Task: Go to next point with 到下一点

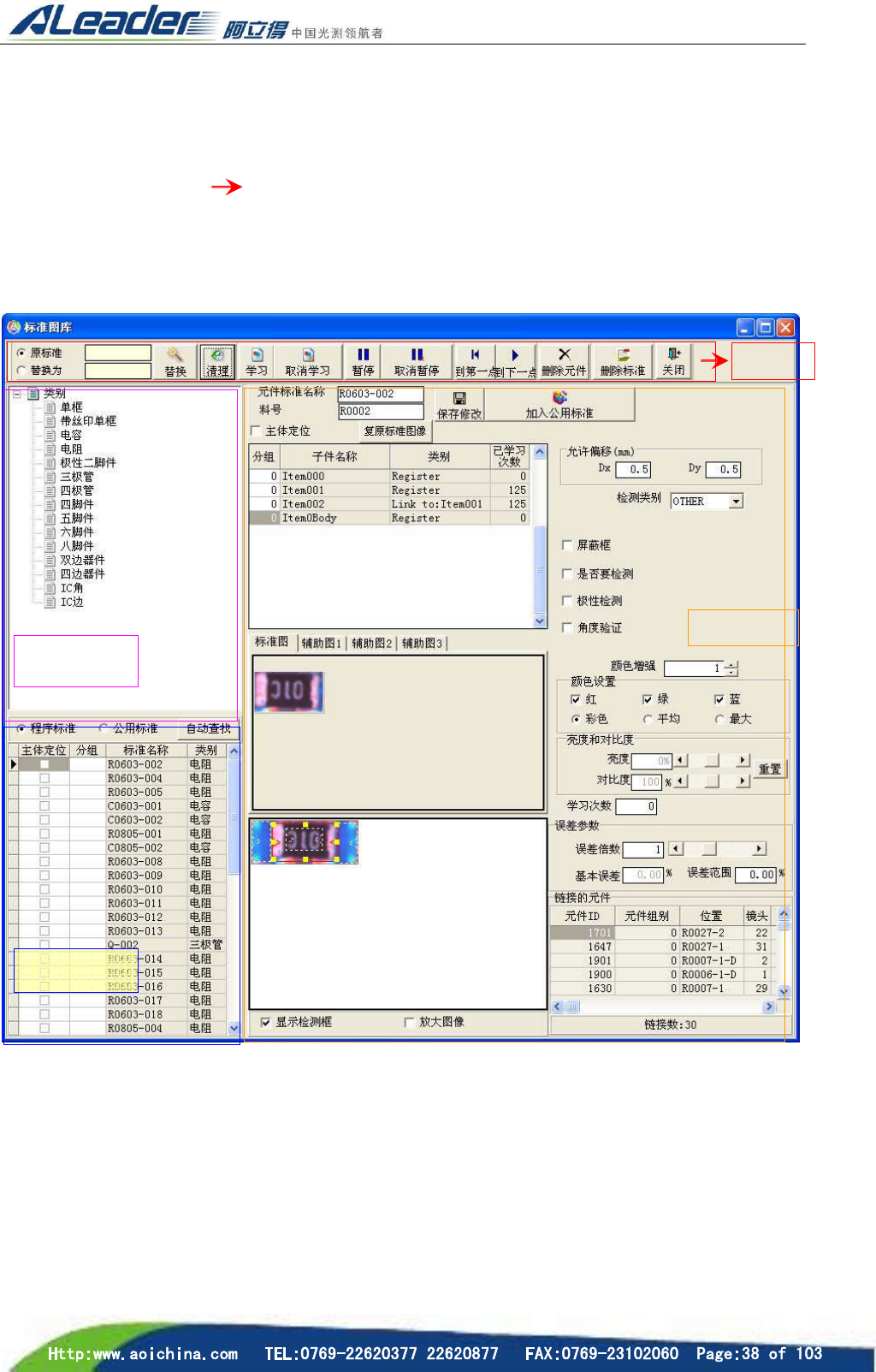Action: (515, 361)
